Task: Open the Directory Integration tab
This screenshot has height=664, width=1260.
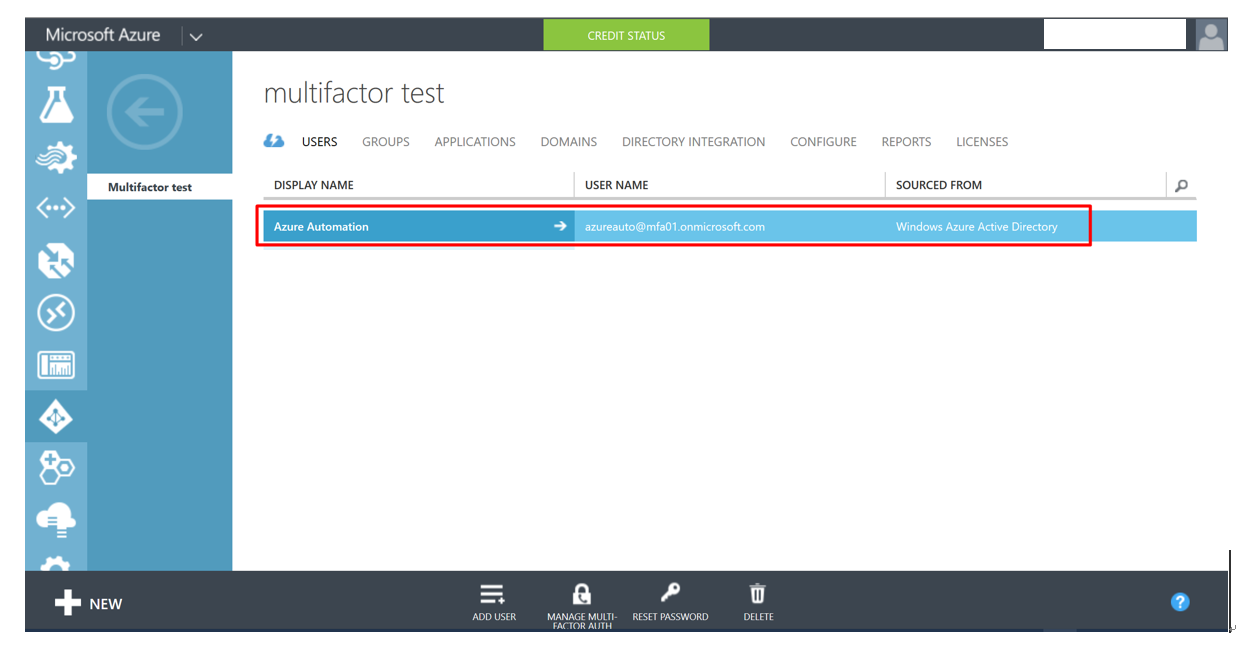Action: [x=694, y=142]
